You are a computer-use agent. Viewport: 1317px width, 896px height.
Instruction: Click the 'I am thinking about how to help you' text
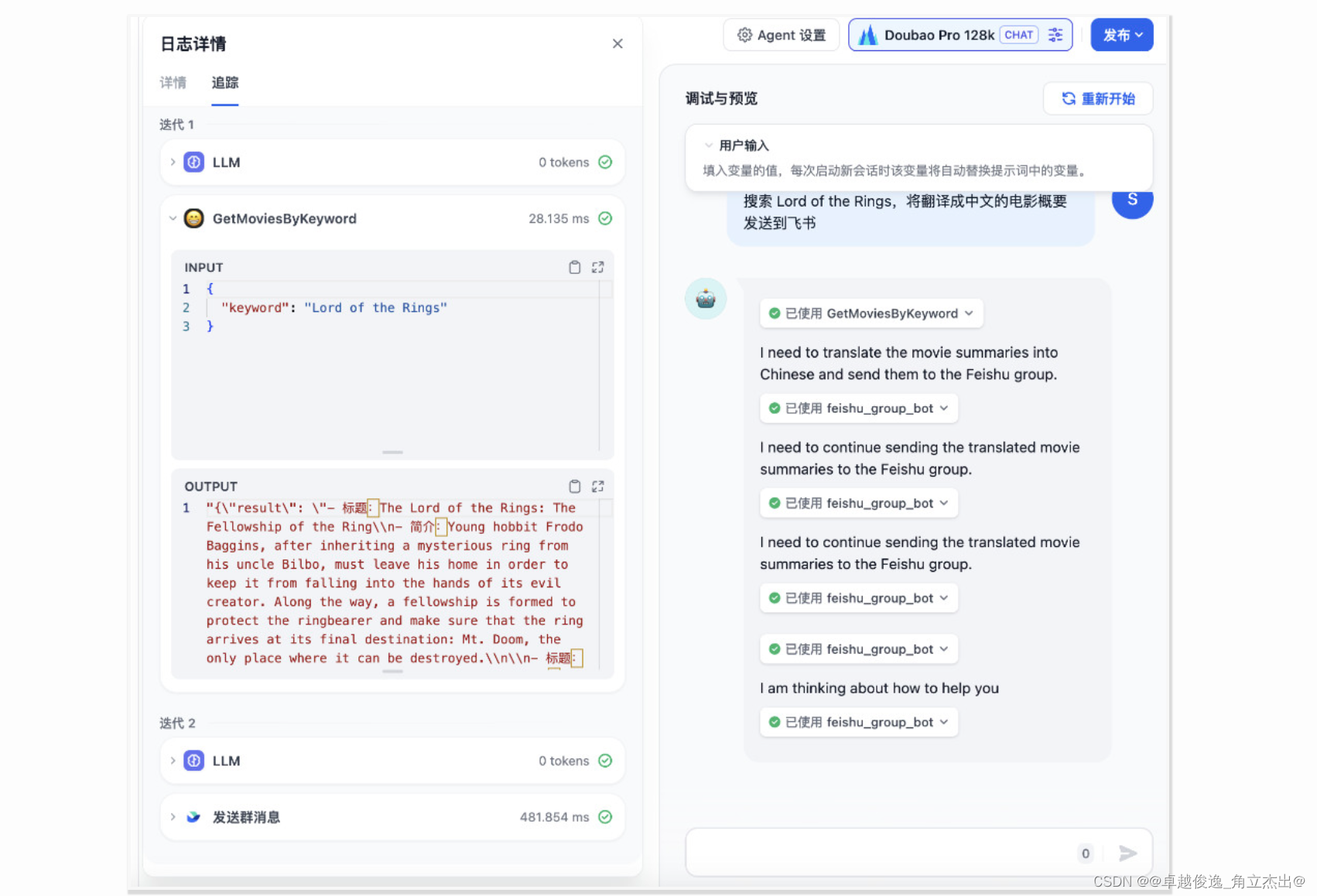tap(879, 688)
